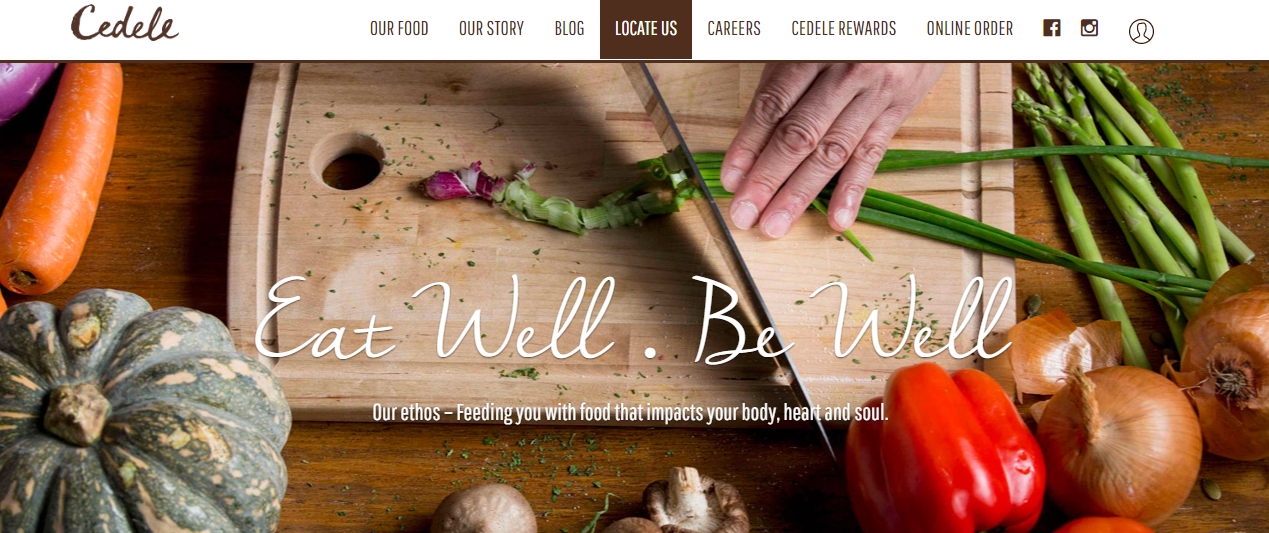1269x533 pixels.
Task: Open the Careers page
Action: 734,29
